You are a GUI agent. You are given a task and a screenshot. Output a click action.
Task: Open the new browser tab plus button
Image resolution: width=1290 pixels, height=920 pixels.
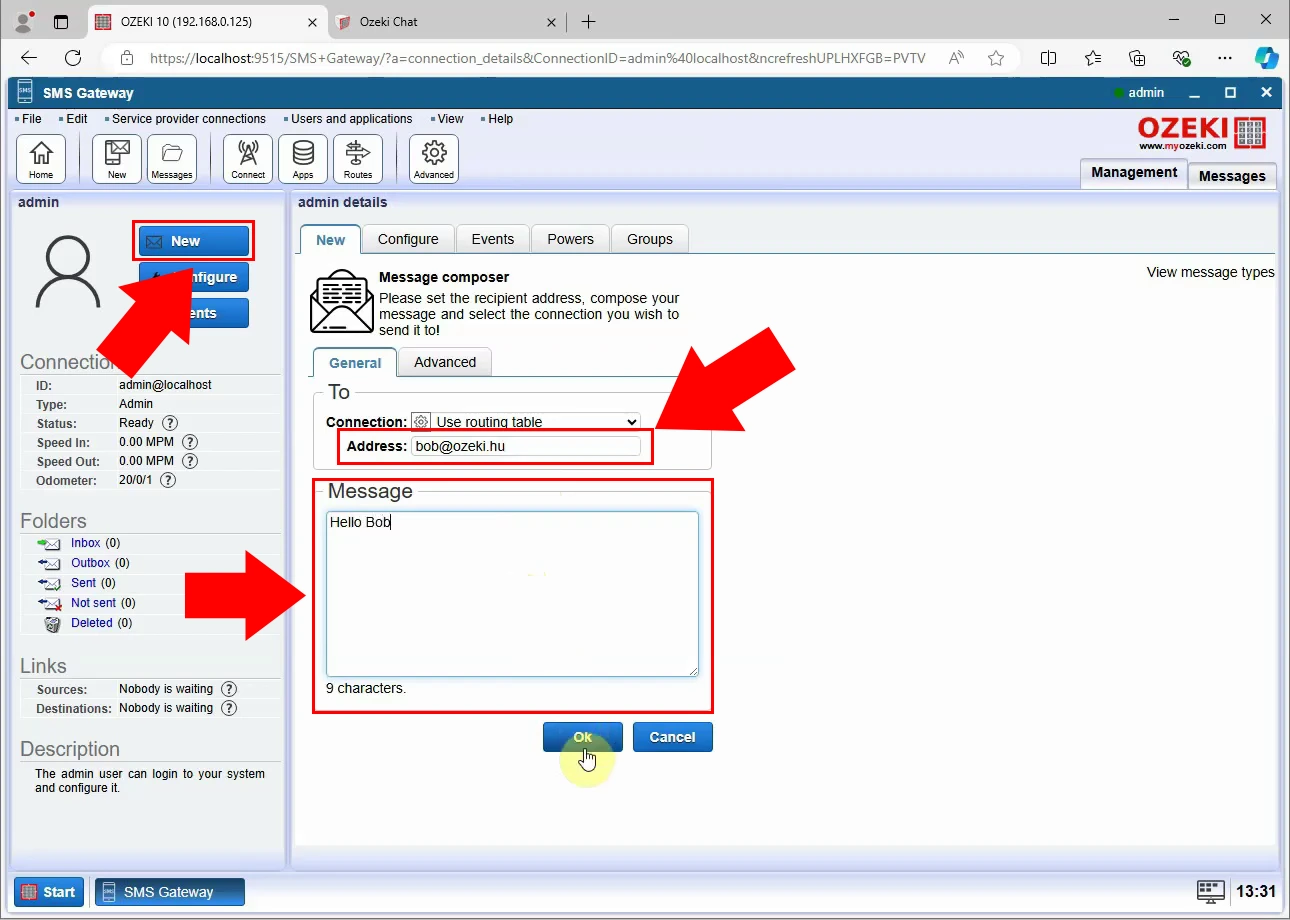point(589,21)
